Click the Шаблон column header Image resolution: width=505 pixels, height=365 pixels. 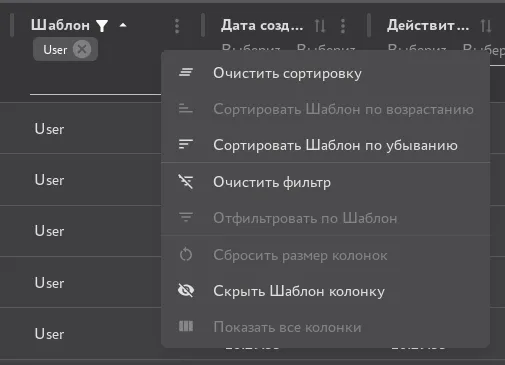point(60,25)
